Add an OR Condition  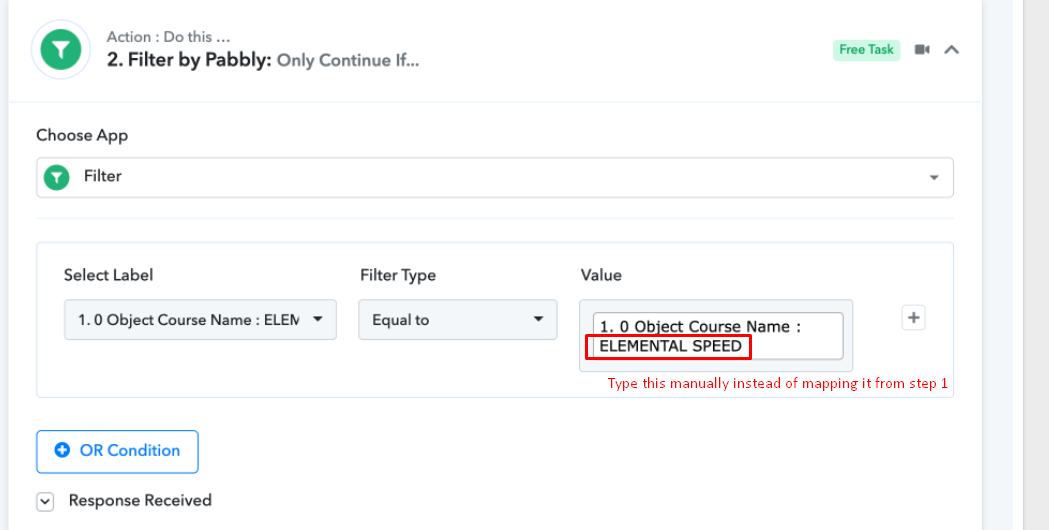click(117, 451)
